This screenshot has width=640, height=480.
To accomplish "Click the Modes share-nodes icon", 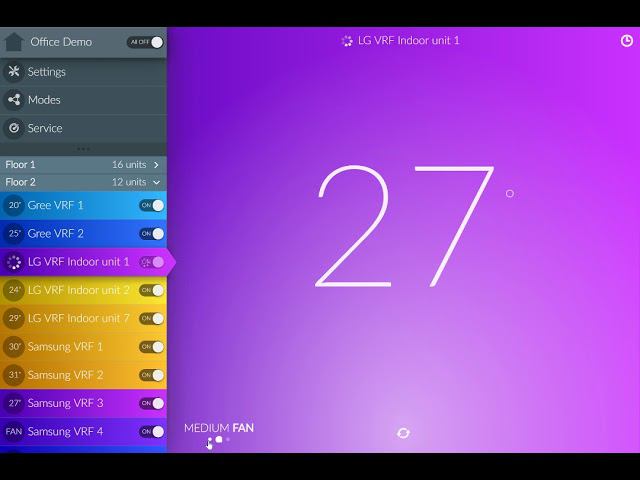I will 14,100.
